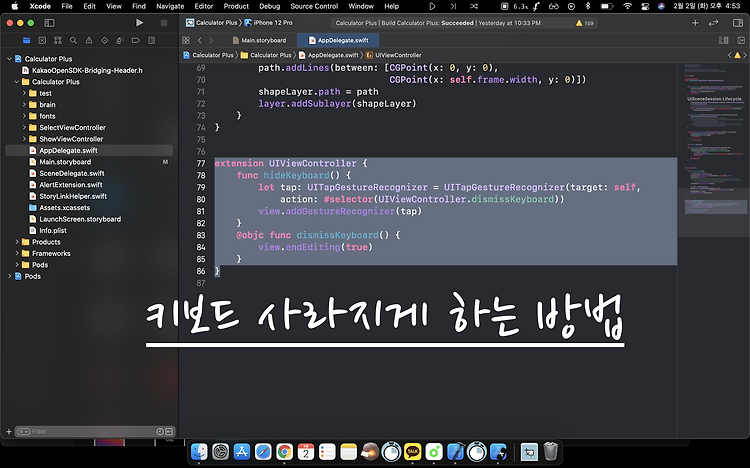Expand the Products group

[17, 242]
